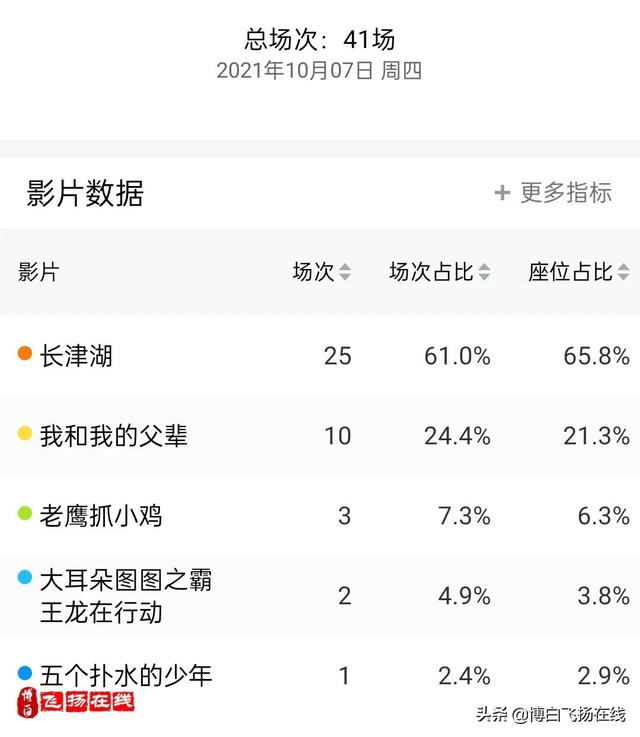Sort by 场次占比 column arrows
Image resolution: width=640 pixels, height=737 pixels.
tap(484, 272)
